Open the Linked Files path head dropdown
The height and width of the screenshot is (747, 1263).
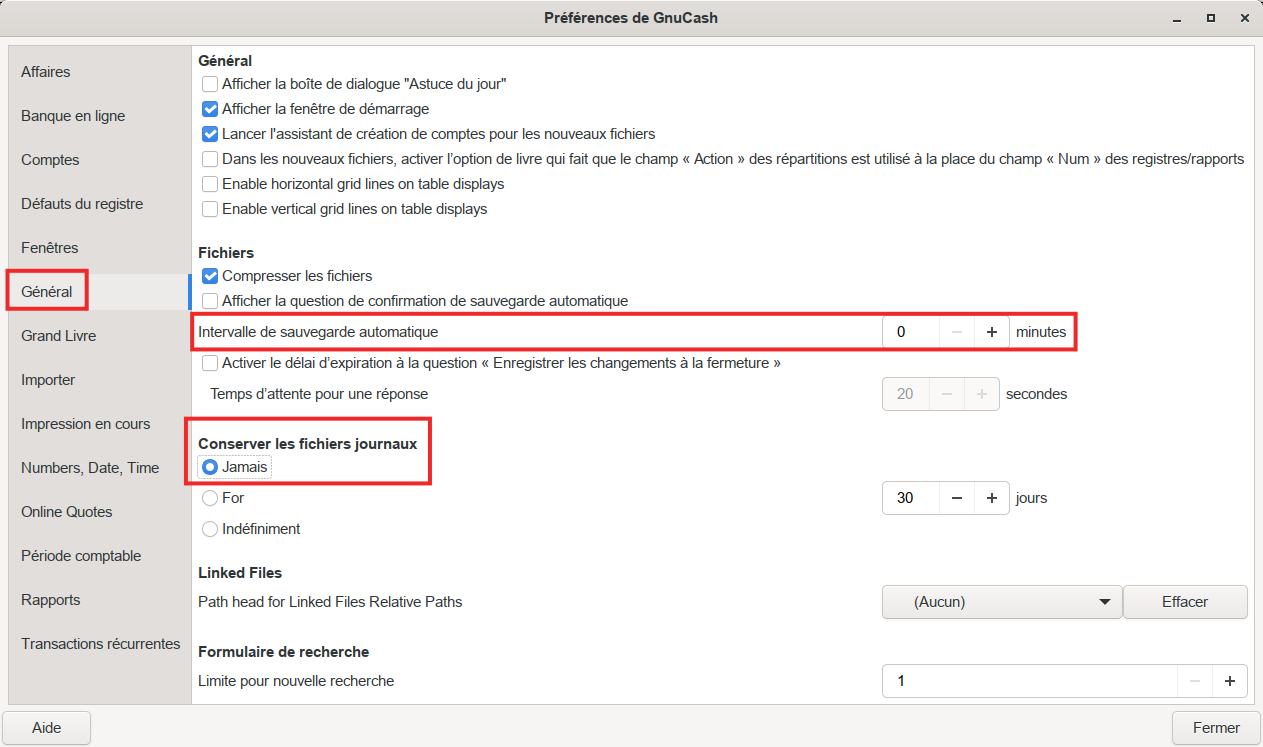click(1001, 602)
